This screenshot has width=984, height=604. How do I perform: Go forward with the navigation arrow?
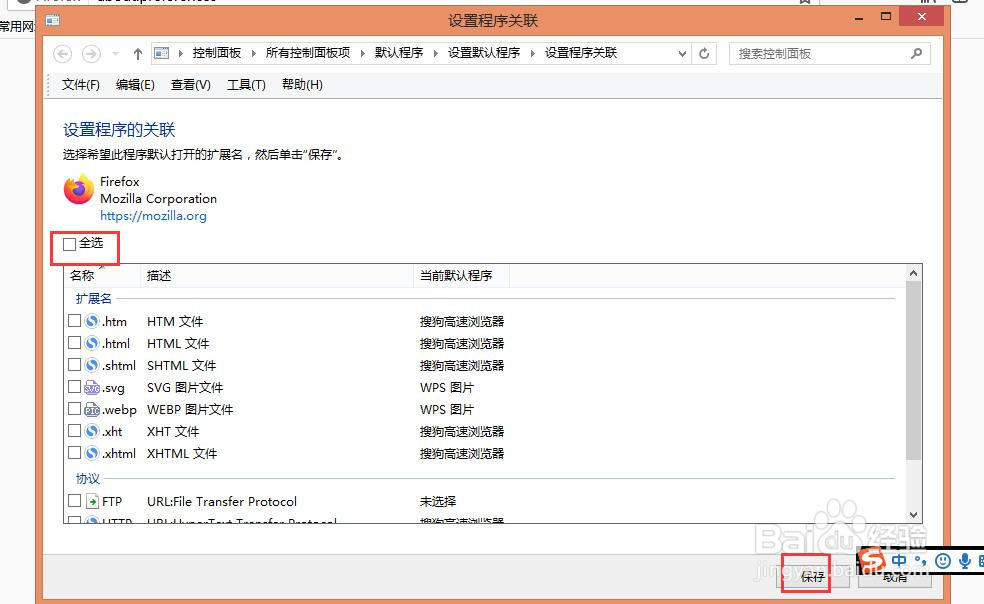point(91,54)
